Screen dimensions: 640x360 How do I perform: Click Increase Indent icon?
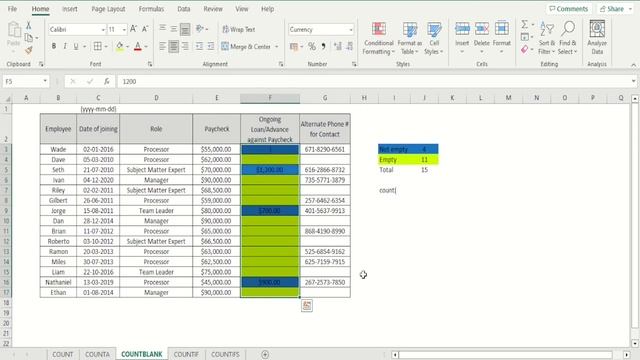211,47
